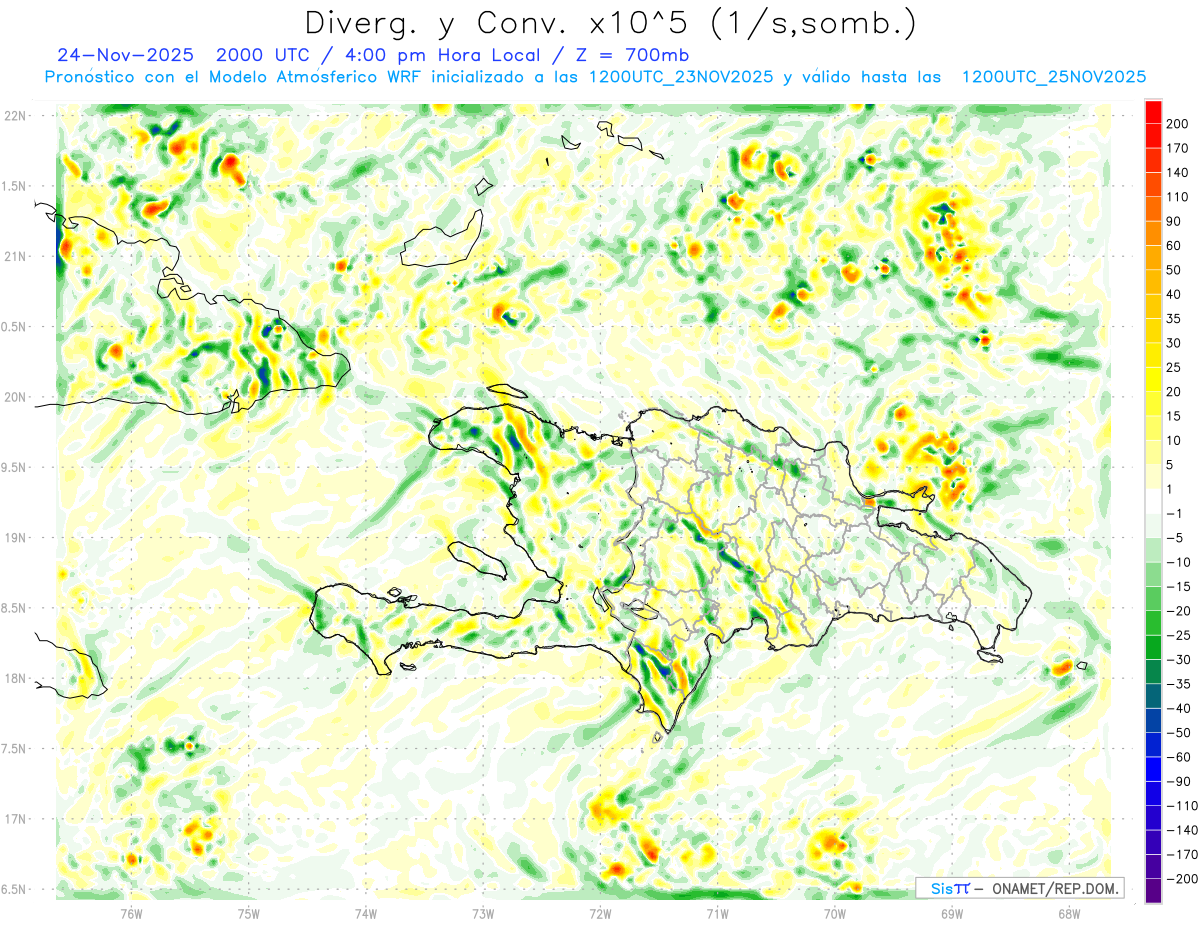Click the red colorbar segment above 200
The image size is (1200, 927).
coord(1153,112)
